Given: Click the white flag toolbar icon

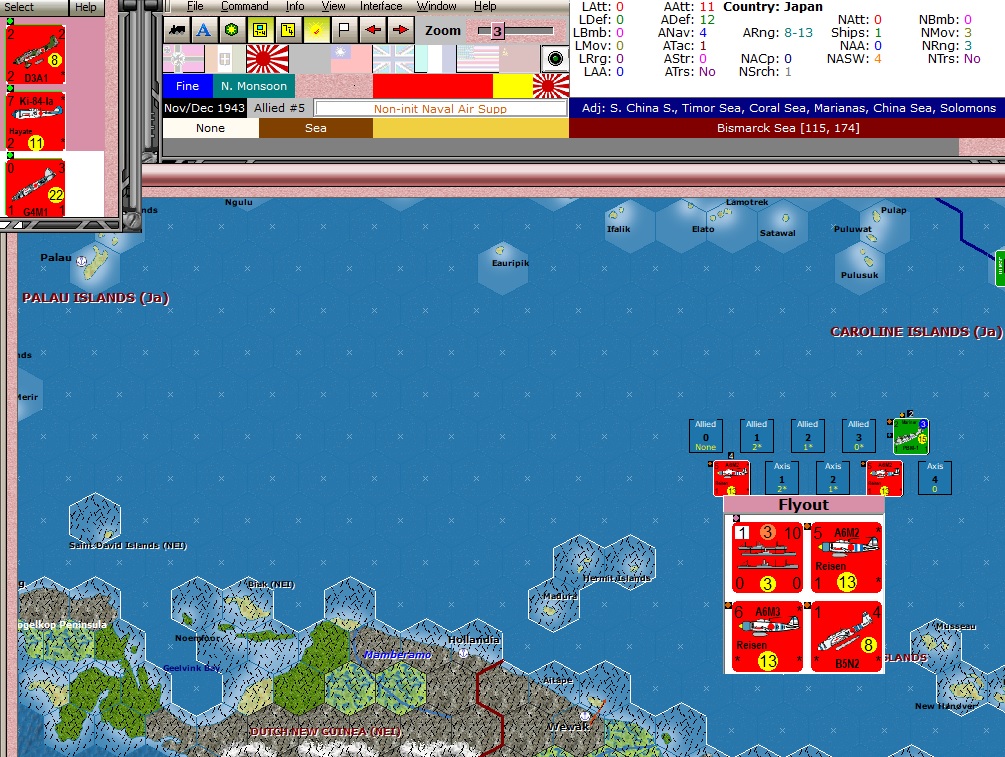Looking at the screenshot, I should tap(344, 30).
